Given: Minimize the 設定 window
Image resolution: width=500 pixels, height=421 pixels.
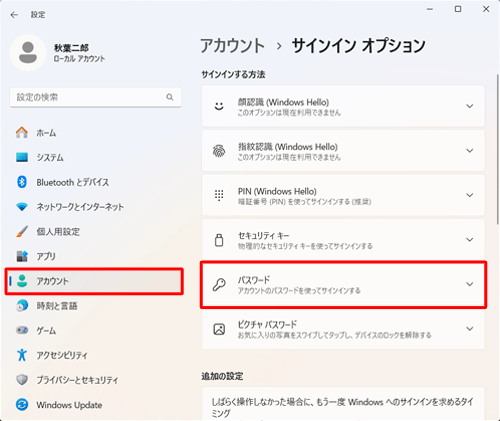Looking at the screenshot, I should (430, 9).
